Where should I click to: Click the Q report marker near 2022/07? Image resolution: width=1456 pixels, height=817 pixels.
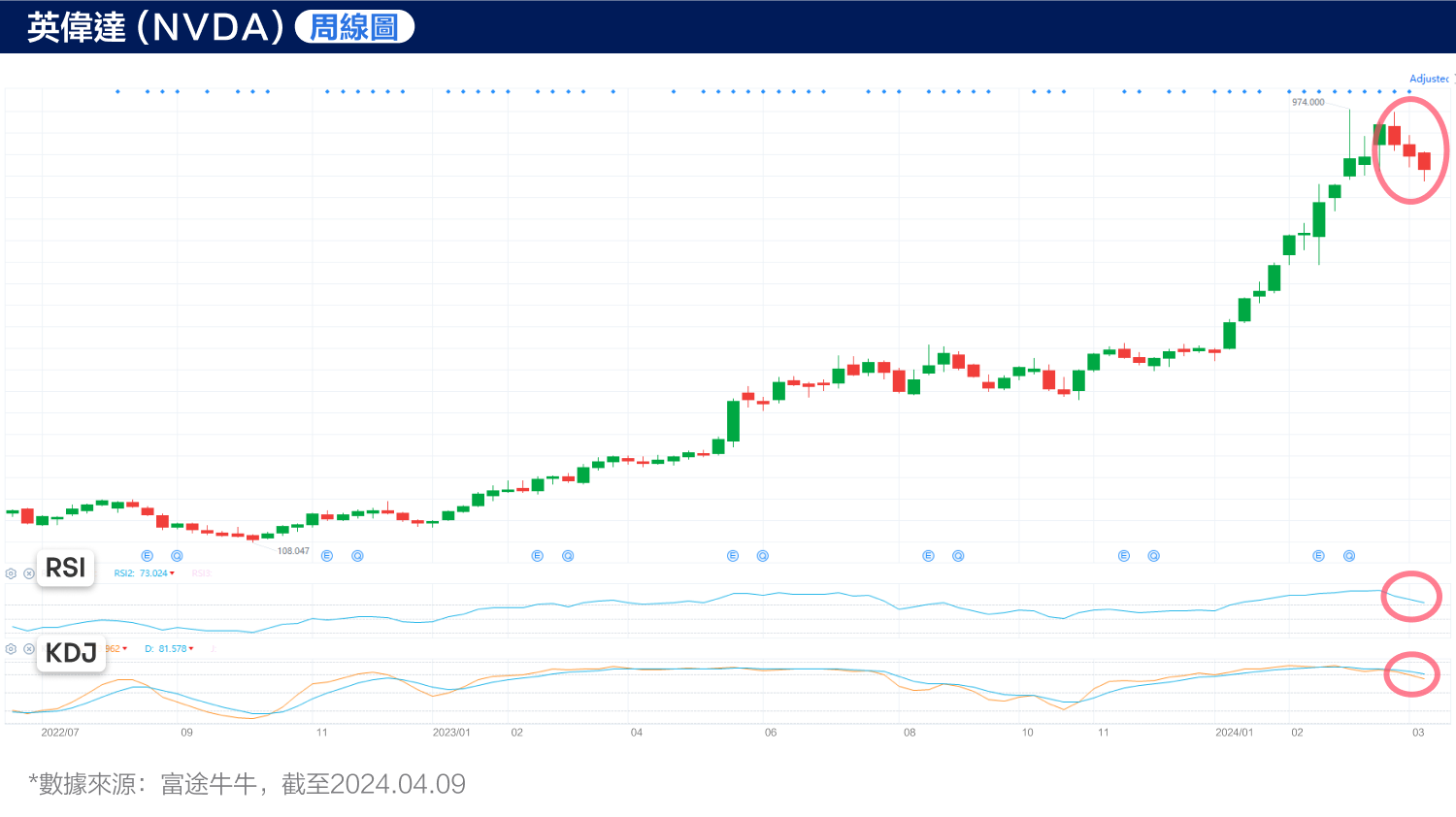(177, 555)
